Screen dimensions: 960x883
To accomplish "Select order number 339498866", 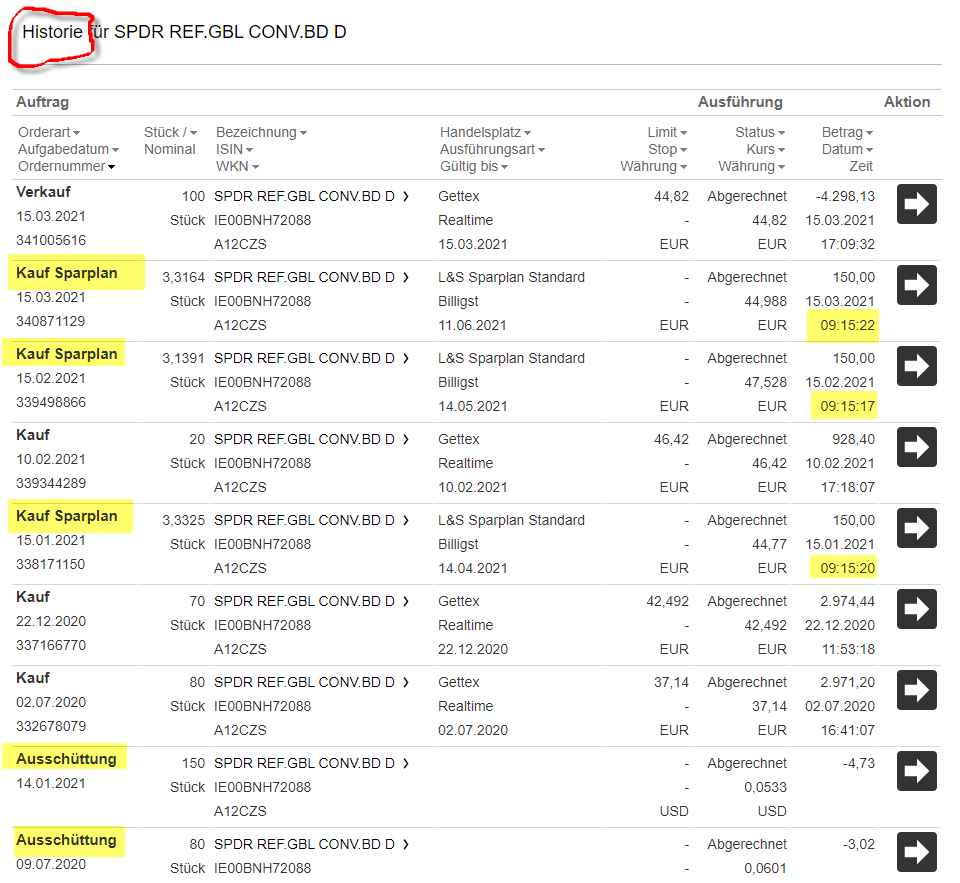I will tap(51, 402).
